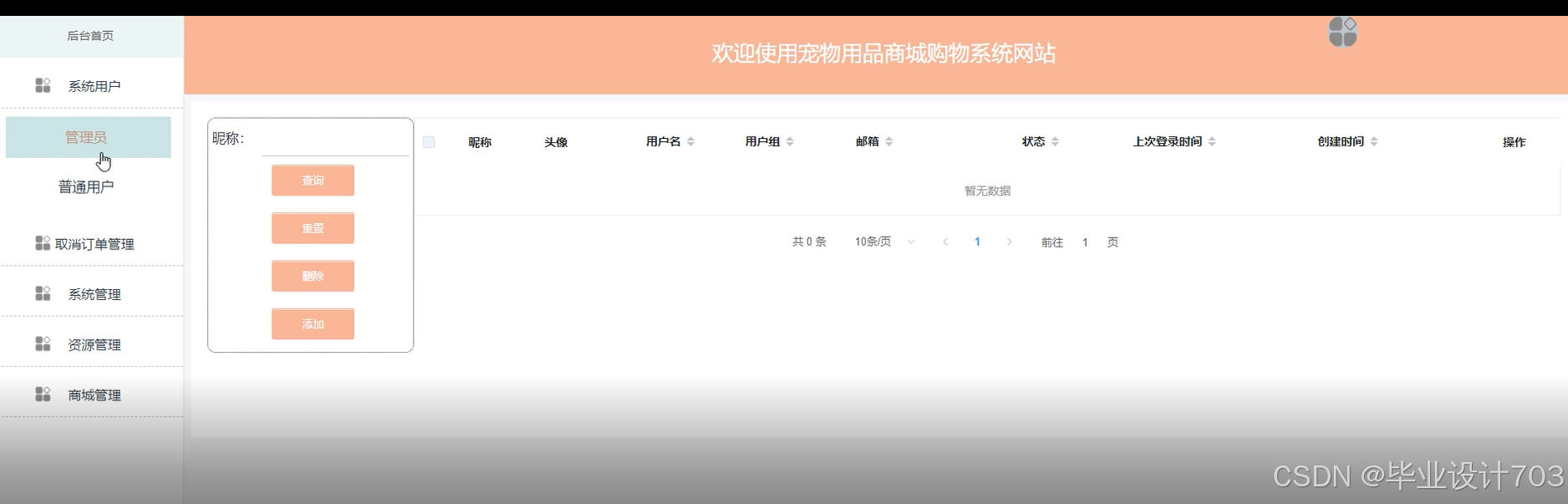1568x504 pixels.
Task: Go to previous page arrow
Action: coord(945,242)
